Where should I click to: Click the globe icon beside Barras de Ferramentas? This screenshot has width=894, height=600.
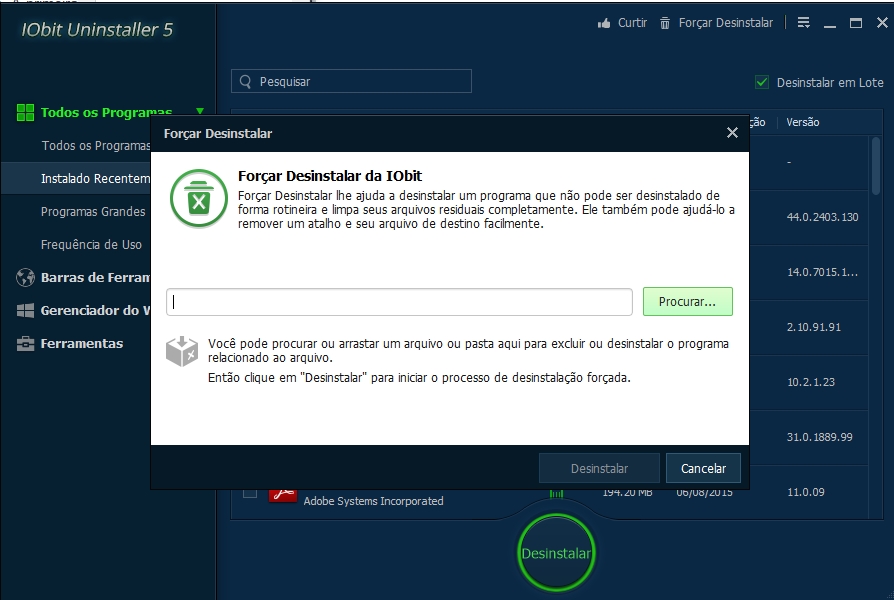tap(25, 277)
